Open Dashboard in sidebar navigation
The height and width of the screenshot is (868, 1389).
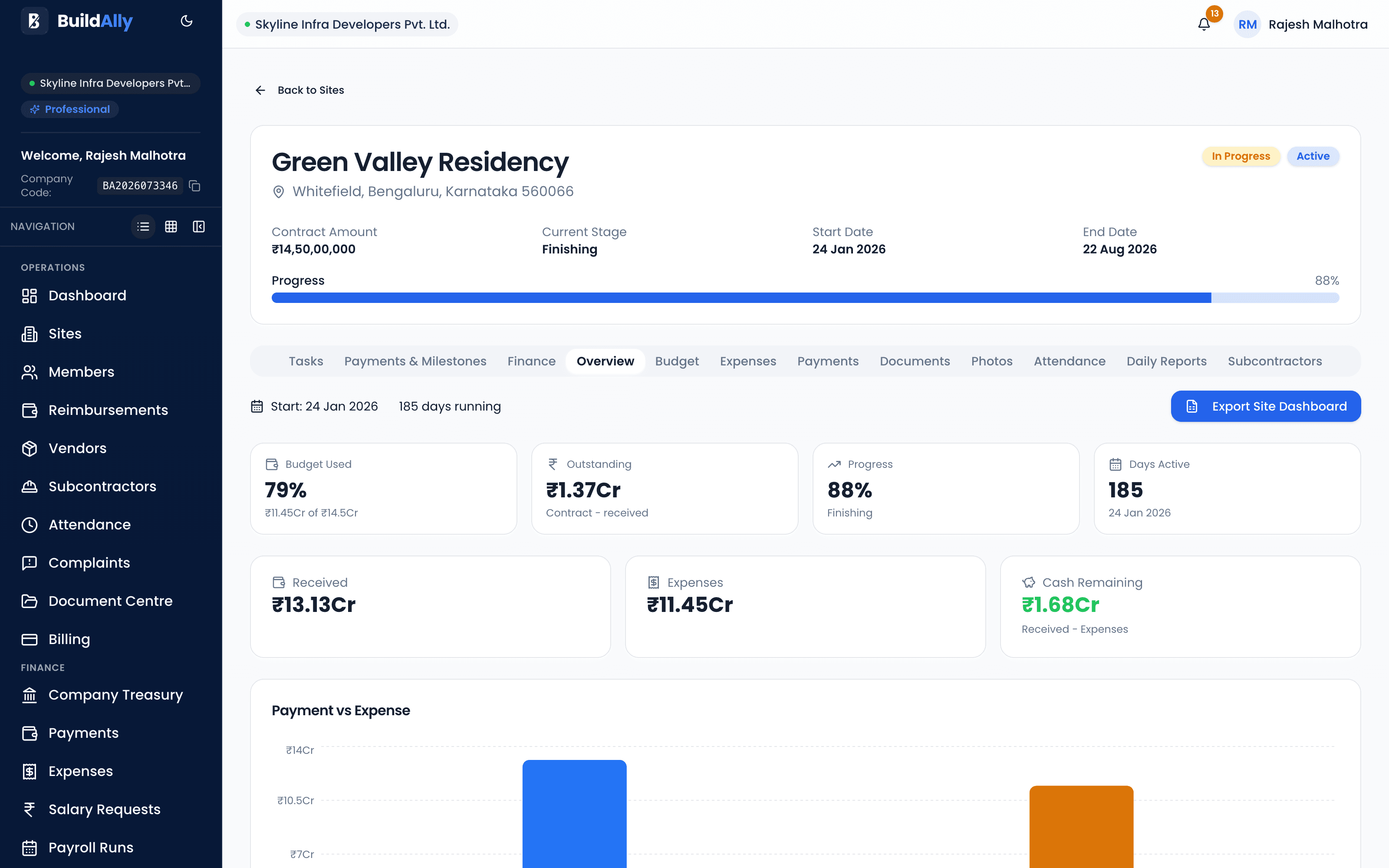coord(111,296)
